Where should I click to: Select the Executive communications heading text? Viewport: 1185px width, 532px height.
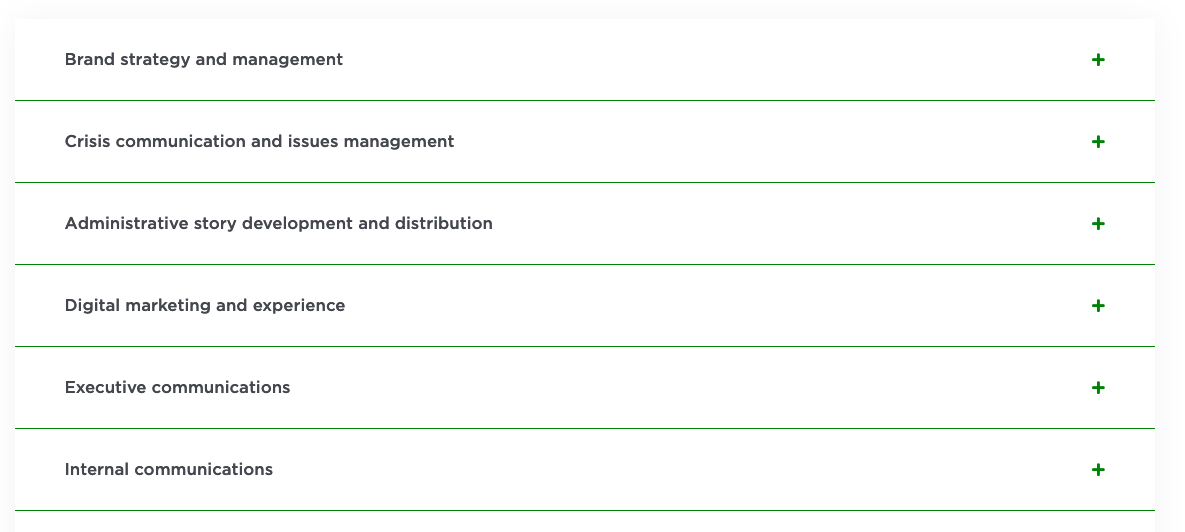pos(177,388)
